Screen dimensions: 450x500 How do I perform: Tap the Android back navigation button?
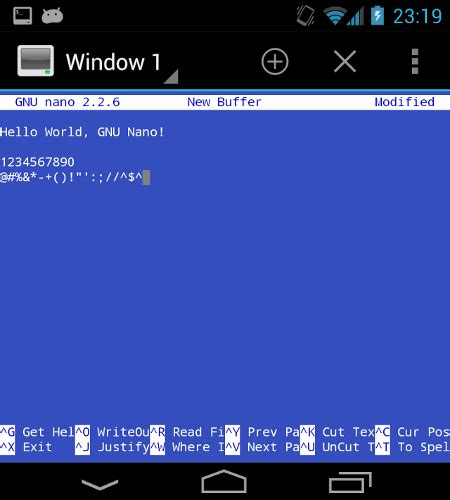click(x=100, y=485)
